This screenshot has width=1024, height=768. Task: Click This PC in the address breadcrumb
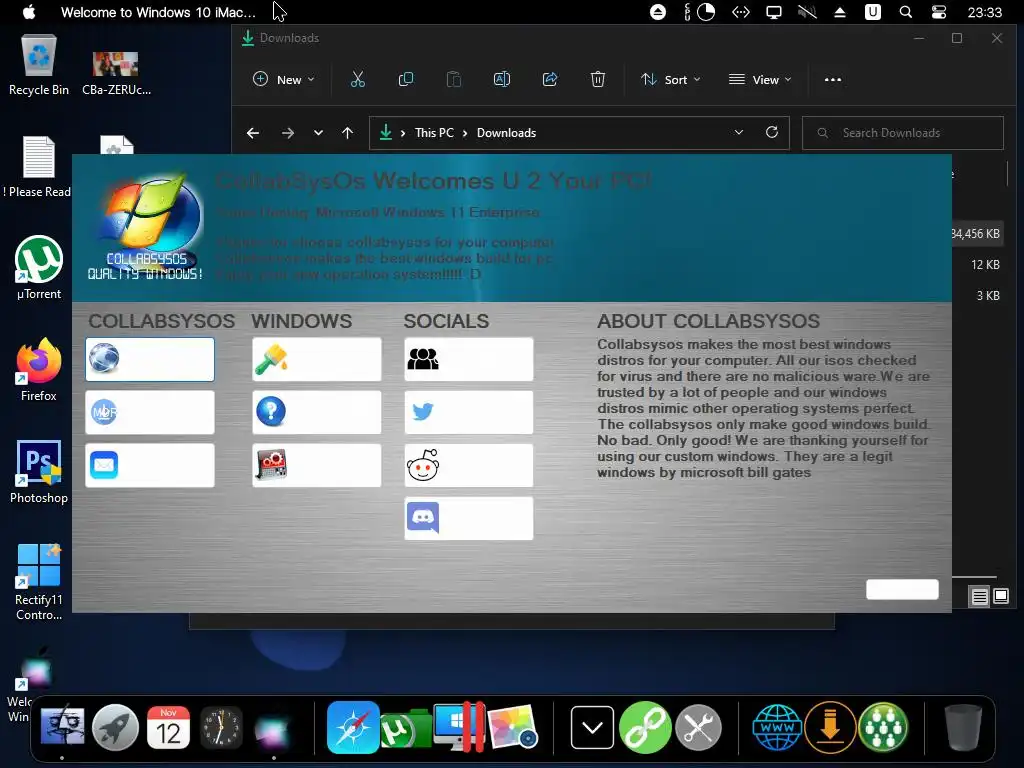pos(434,133)
